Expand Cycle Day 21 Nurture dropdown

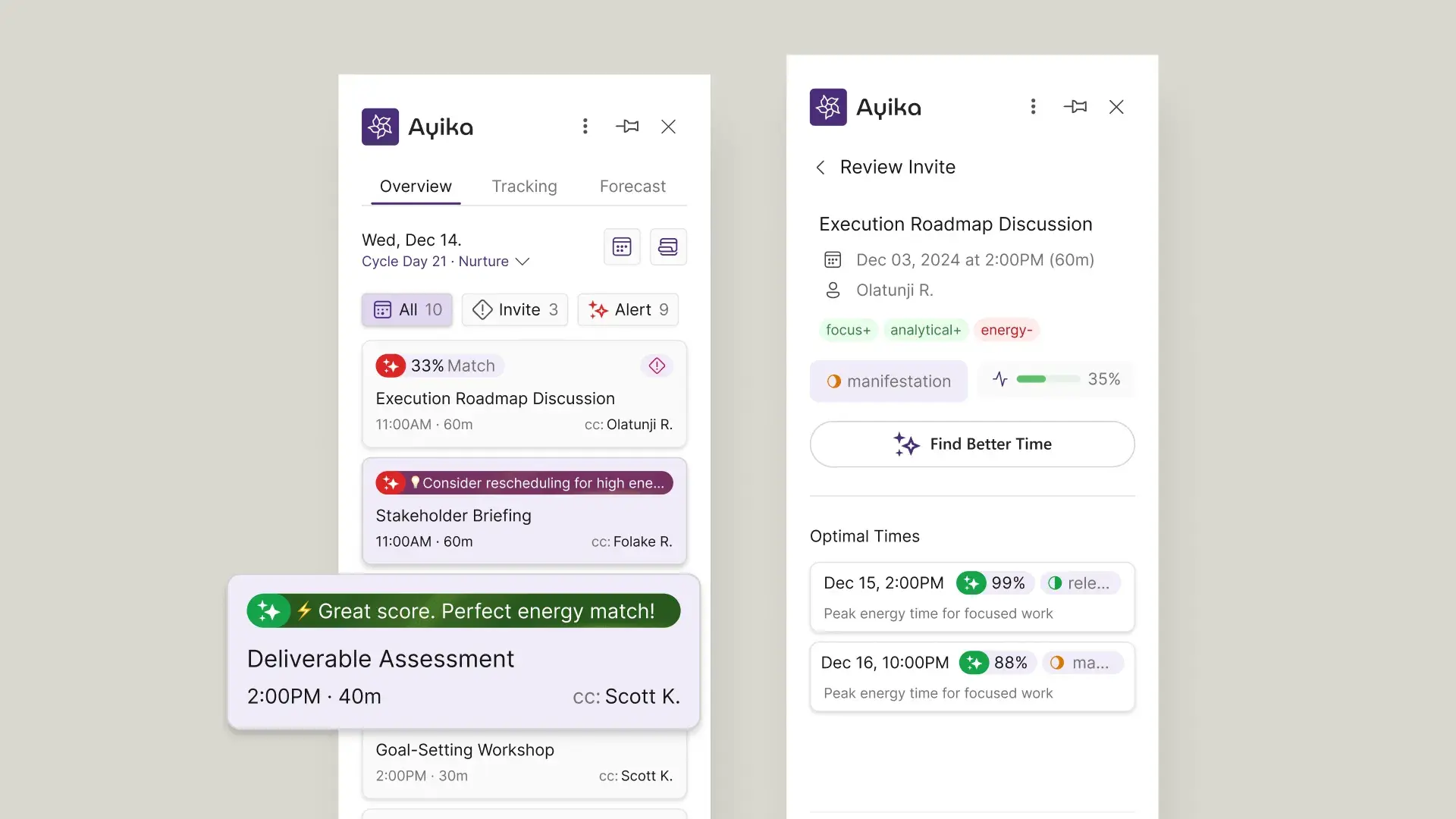(522, 262)
